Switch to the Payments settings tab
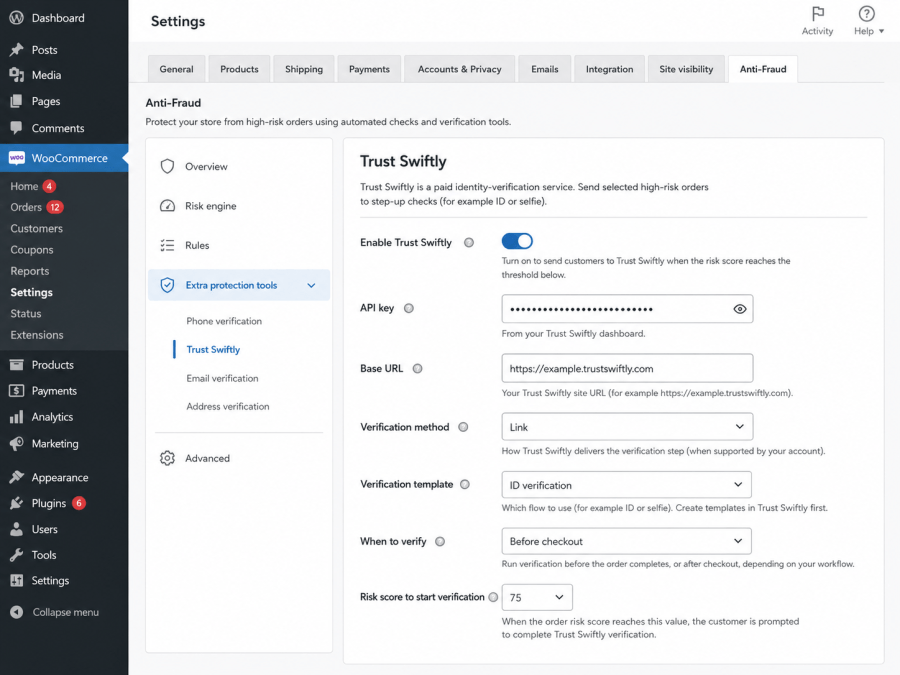The image size is (900, 675). click(369, 69)
